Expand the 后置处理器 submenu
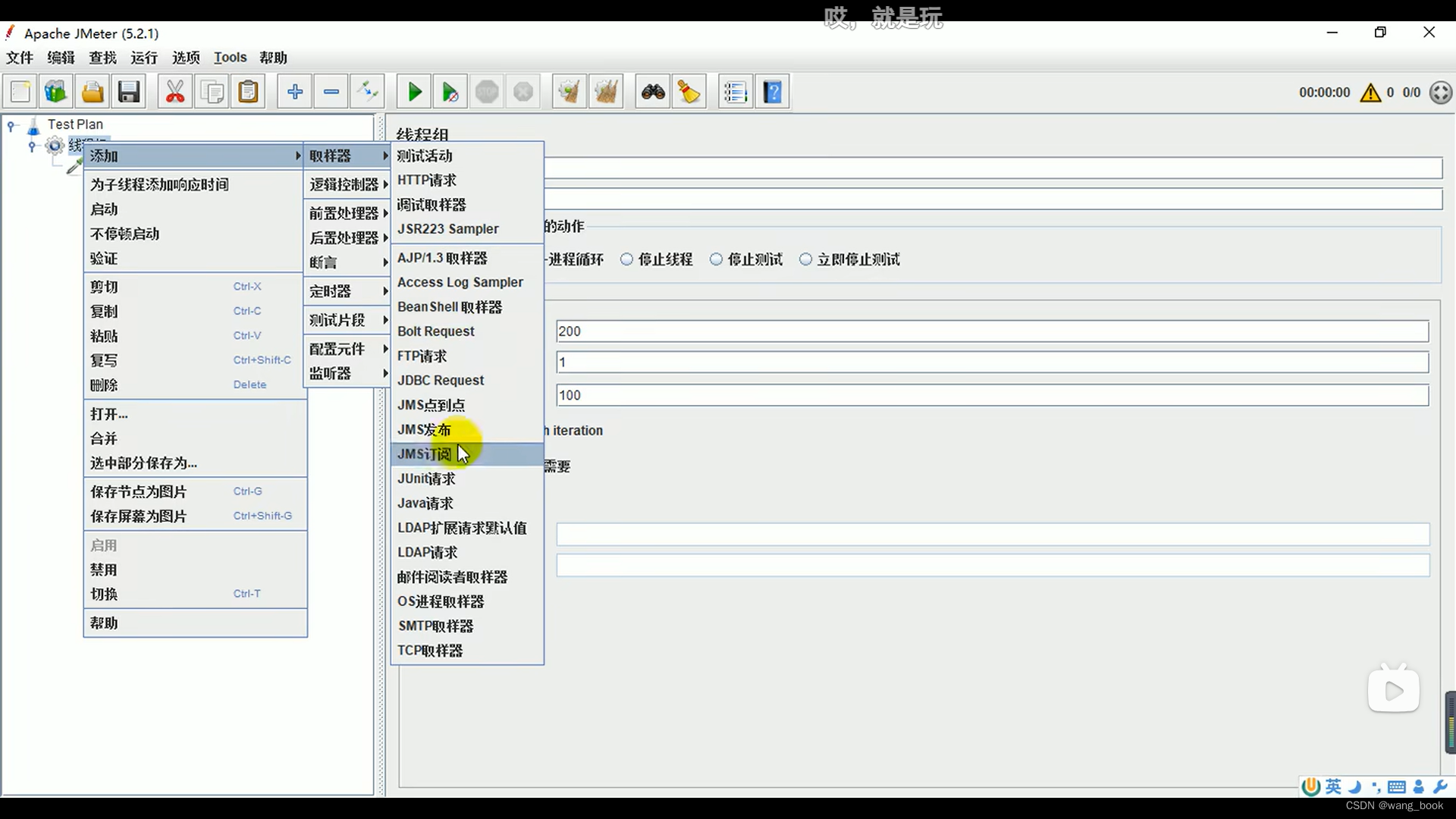1456x819 pixels. 347,237
